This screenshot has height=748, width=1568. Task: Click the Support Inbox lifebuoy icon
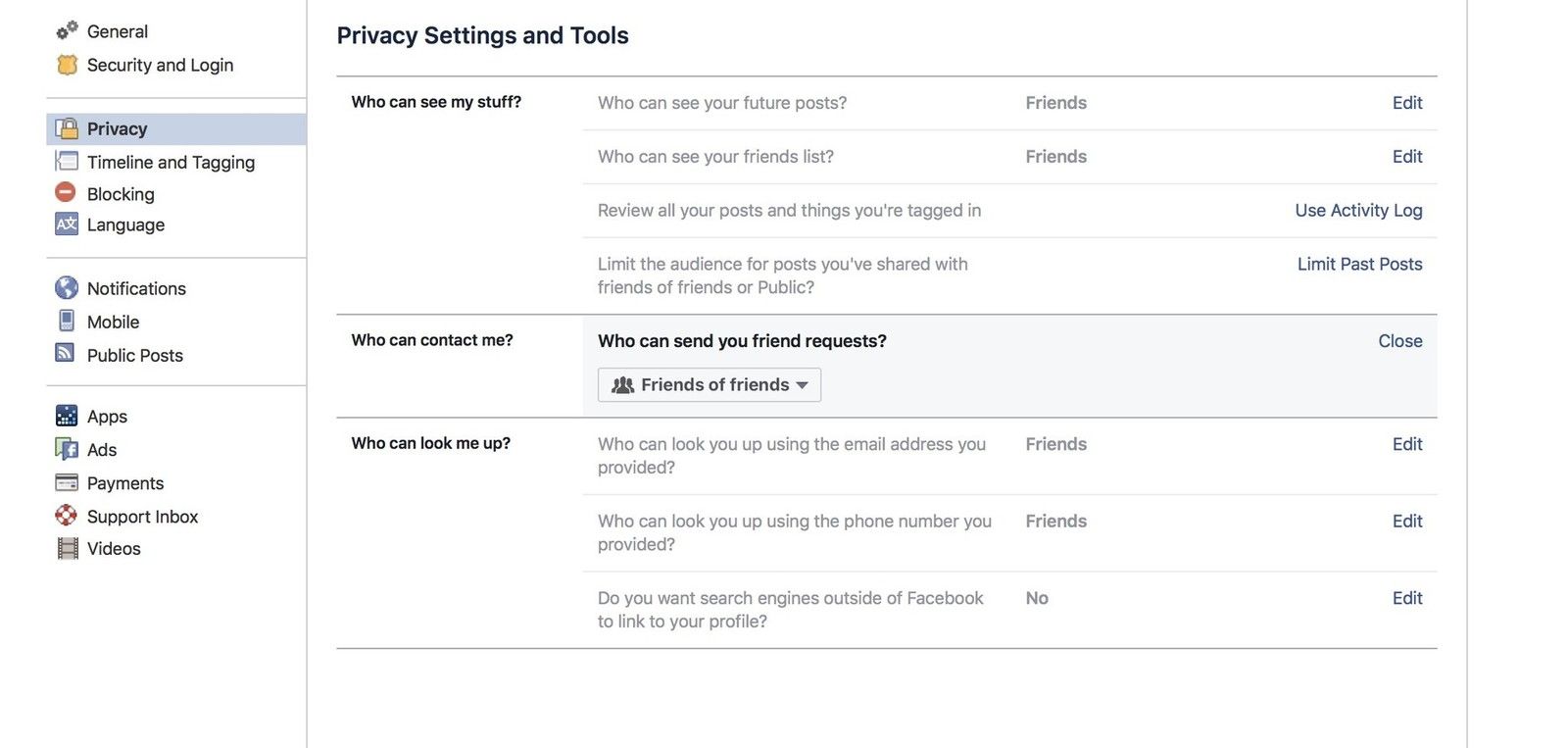coord(66,515)
